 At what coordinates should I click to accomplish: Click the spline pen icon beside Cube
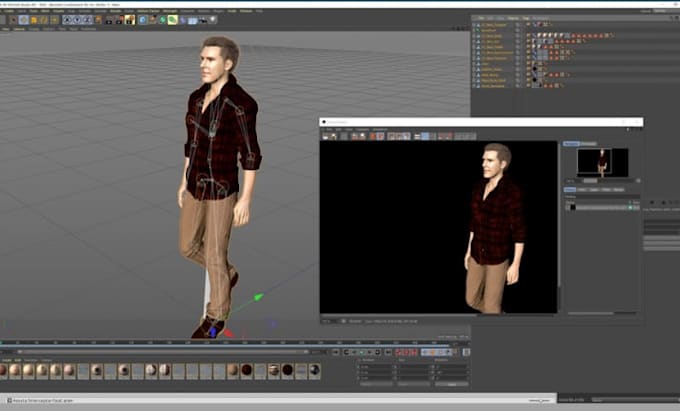pyautogui.click(x=153, y=20)
